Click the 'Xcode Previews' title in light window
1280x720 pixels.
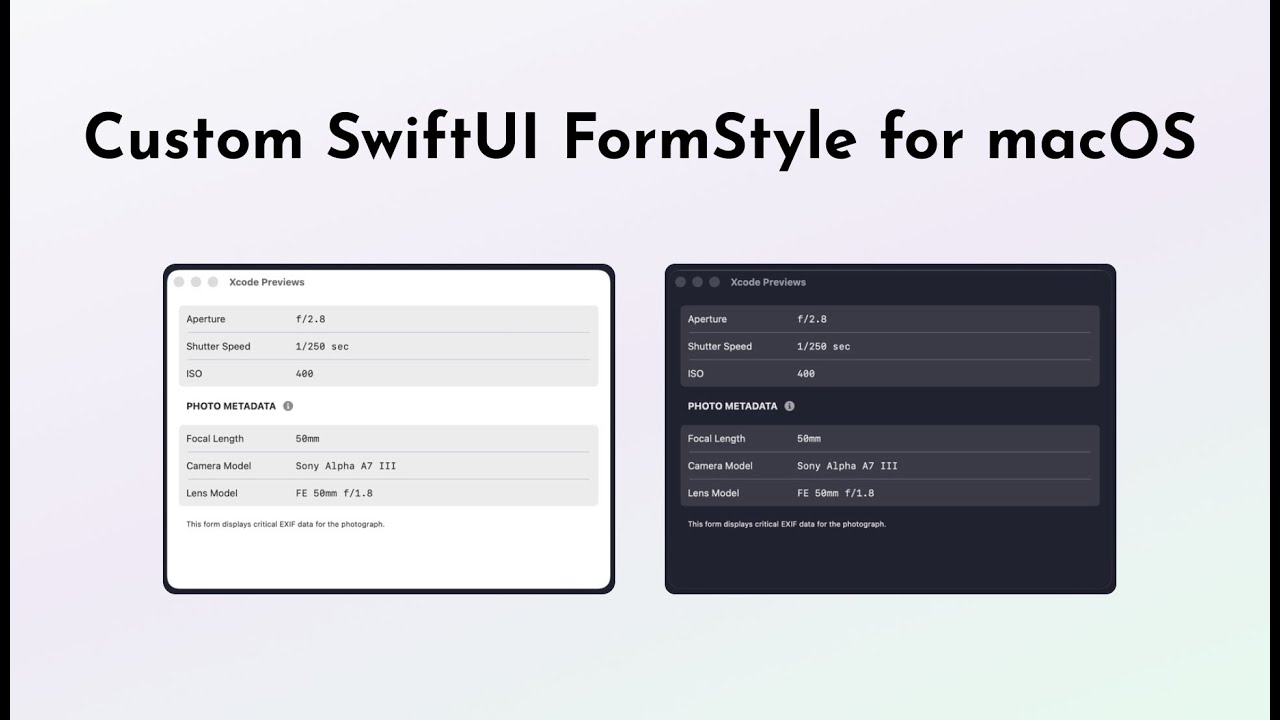click(267, 282)
